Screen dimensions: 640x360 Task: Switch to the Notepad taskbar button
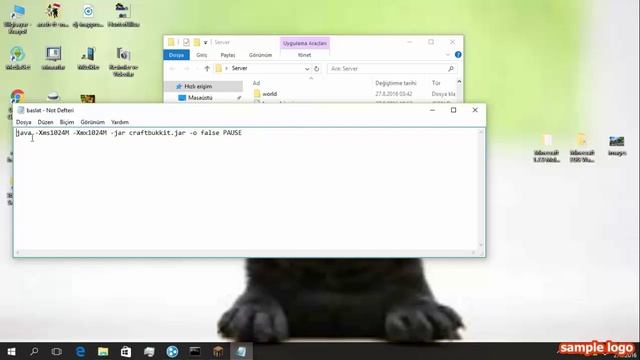[x=241, y=351]
